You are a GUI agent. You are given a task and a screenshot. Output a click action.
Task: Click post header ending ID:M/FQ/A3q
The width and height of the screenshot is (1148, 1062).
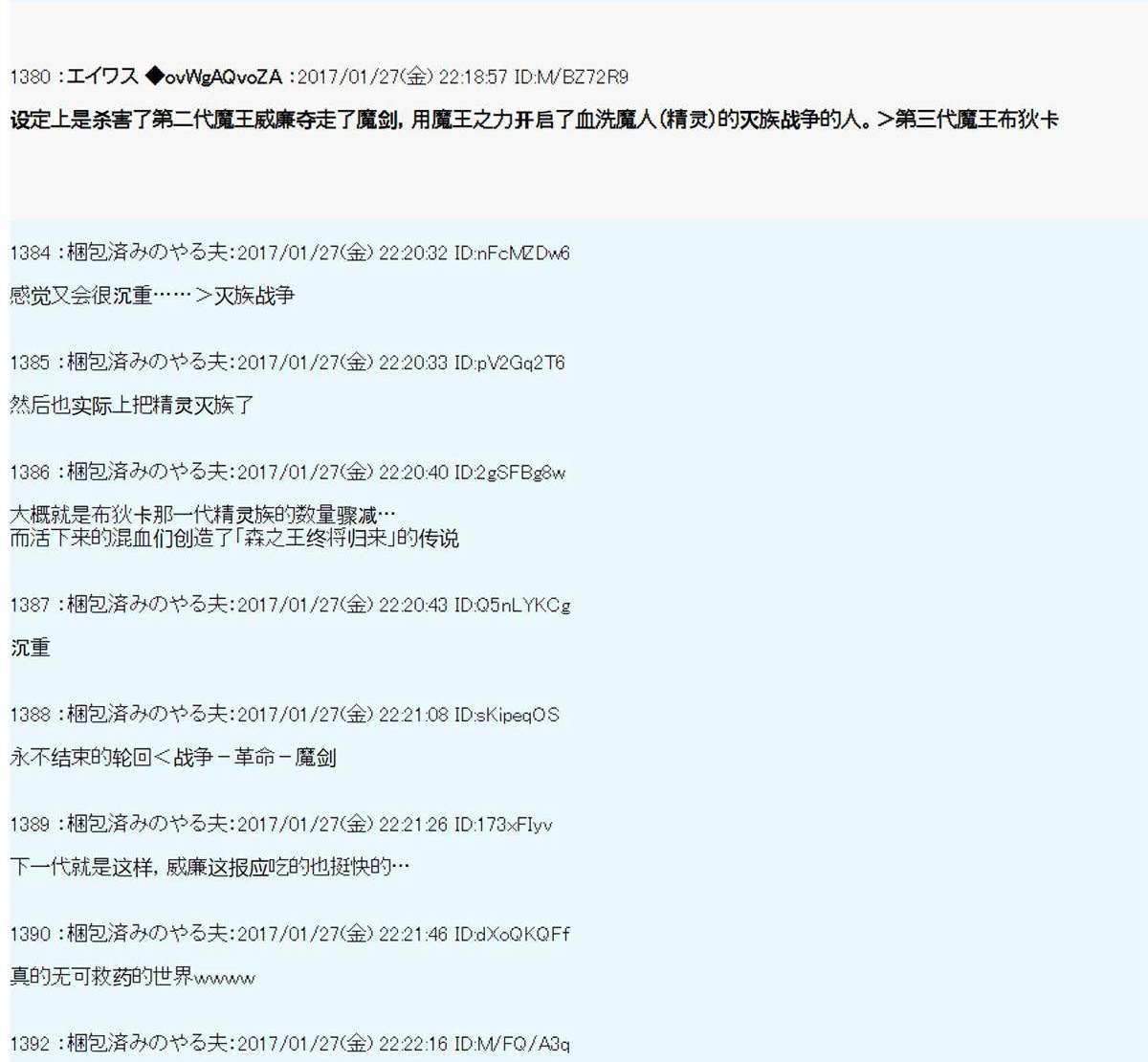290,1043
